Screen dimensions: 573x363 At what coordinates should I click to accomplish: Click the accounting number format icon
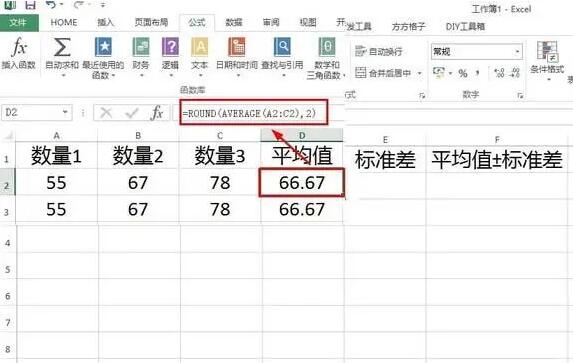pyautogui.click(x=439, y=73)
